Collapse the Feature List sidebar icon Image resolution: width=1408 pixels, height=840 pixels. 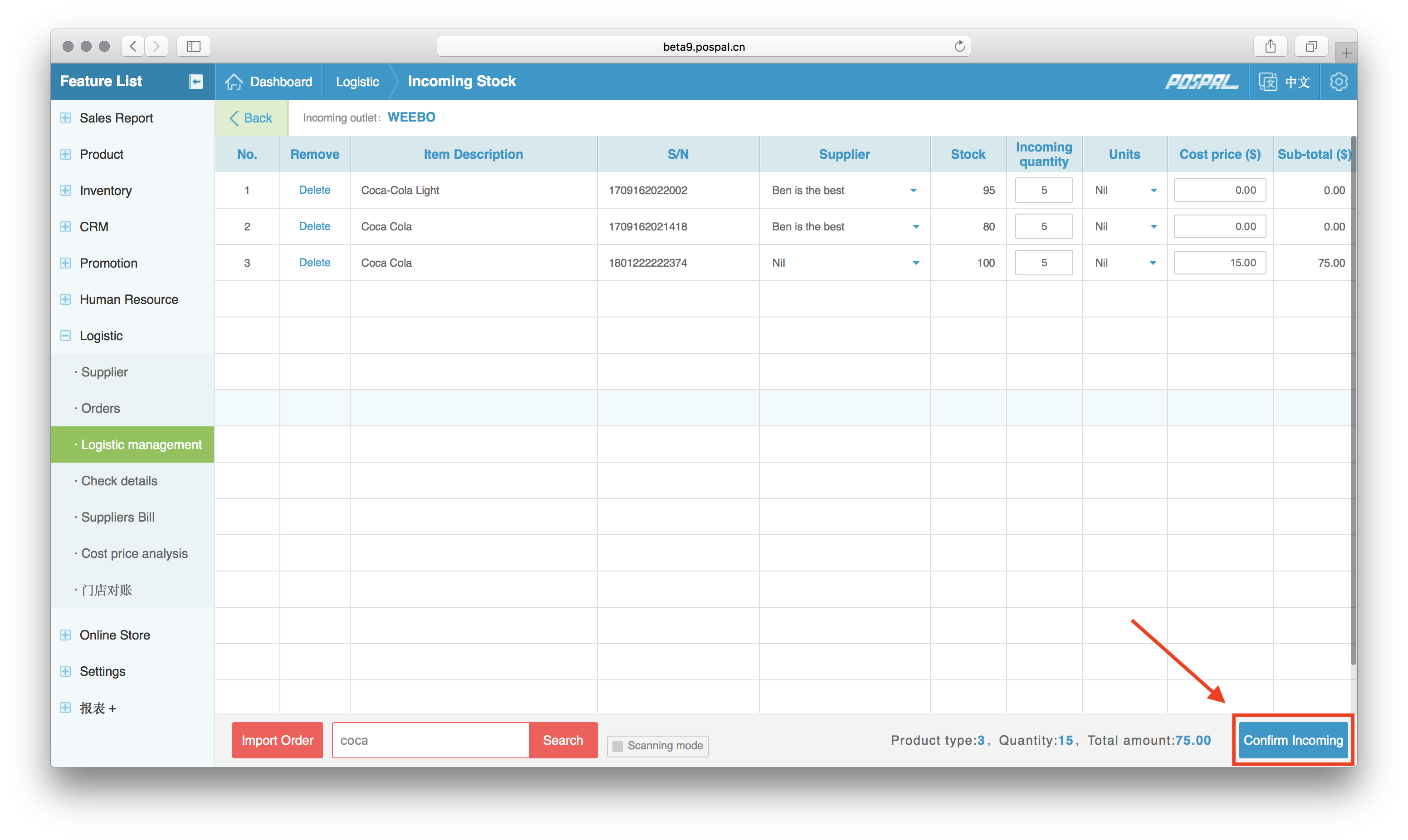(x=196, y=82)
